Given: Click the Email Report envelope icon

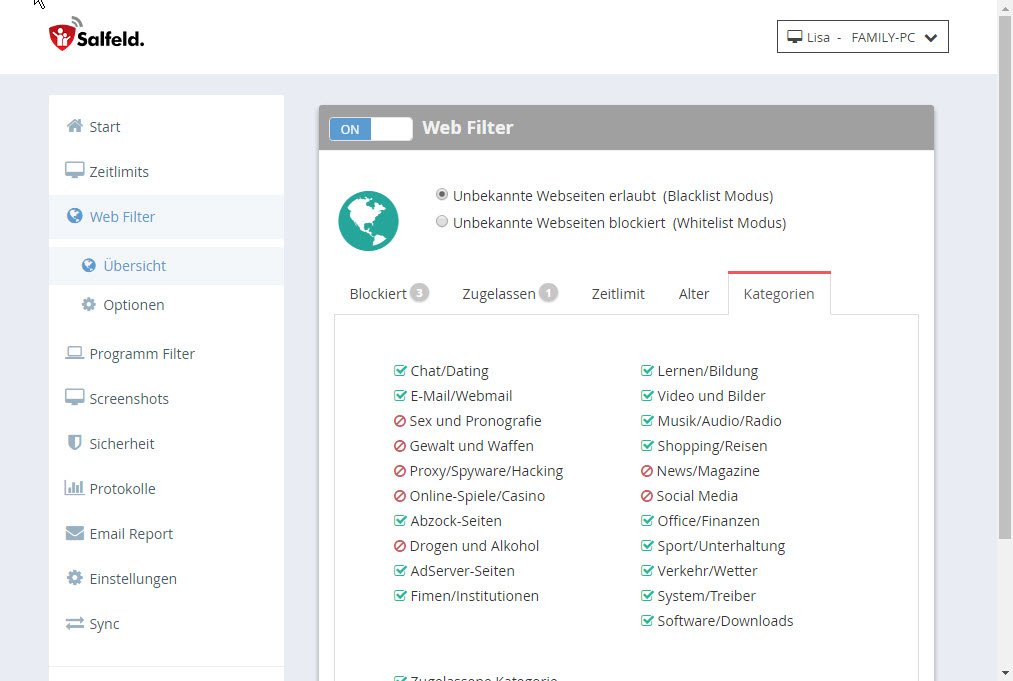Looking at the screenshot, I should (74, 533).
